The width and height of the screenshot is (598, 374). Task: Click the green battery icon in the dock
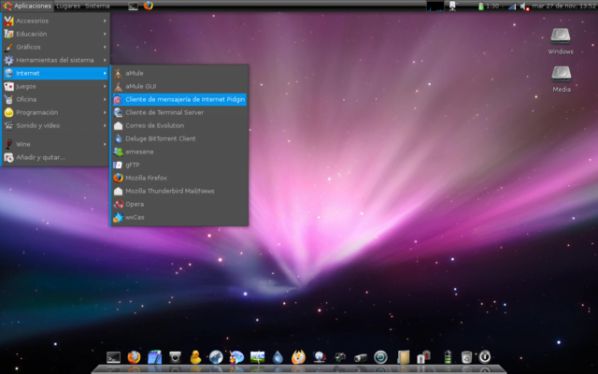tap(448, 357)
